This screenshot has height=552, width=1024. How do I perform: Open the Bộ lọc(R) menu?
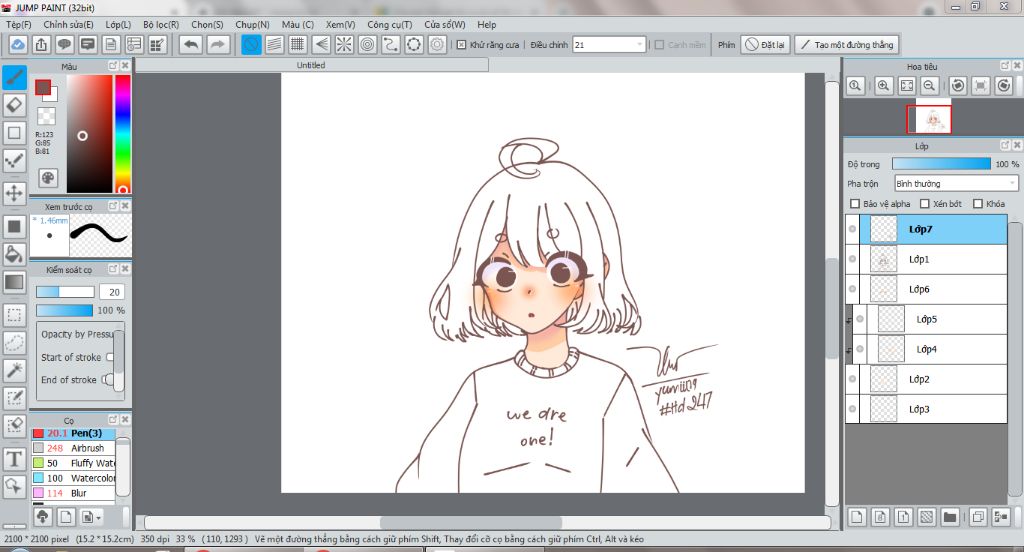click(161, 24)
